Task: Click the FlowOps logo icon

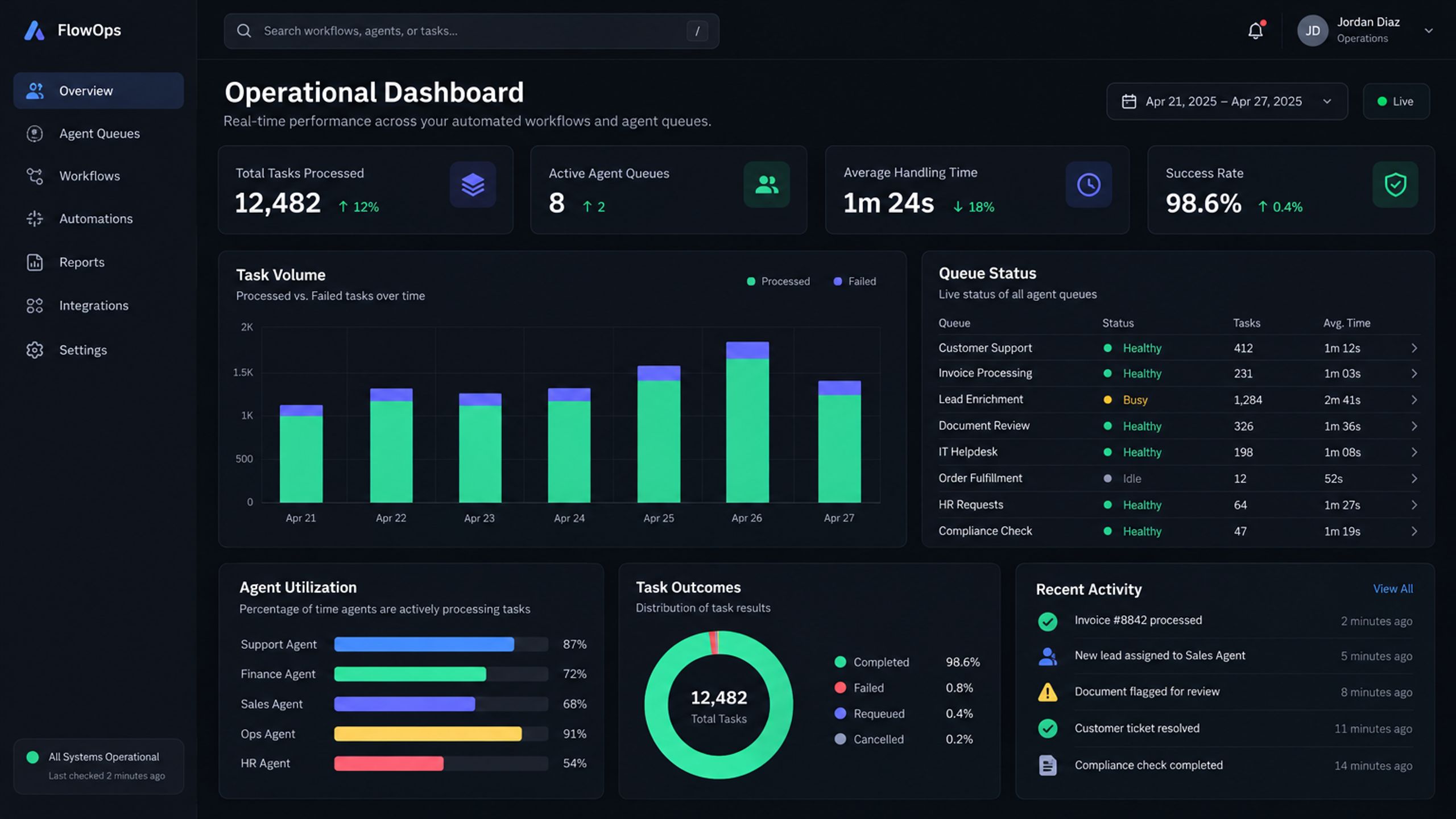Action: tap(34, 30)
